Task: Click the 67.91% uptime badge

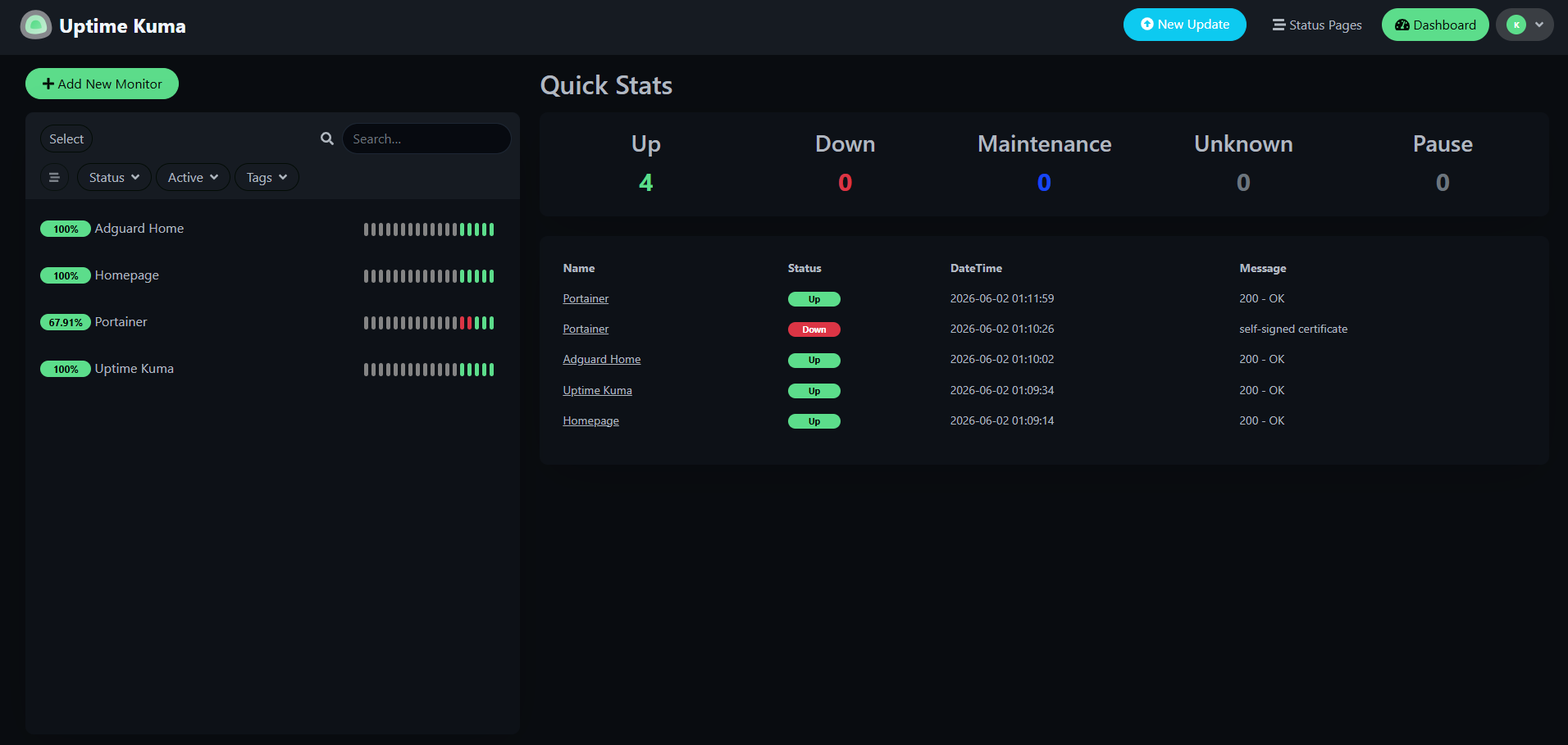Action: click(66, 322)
